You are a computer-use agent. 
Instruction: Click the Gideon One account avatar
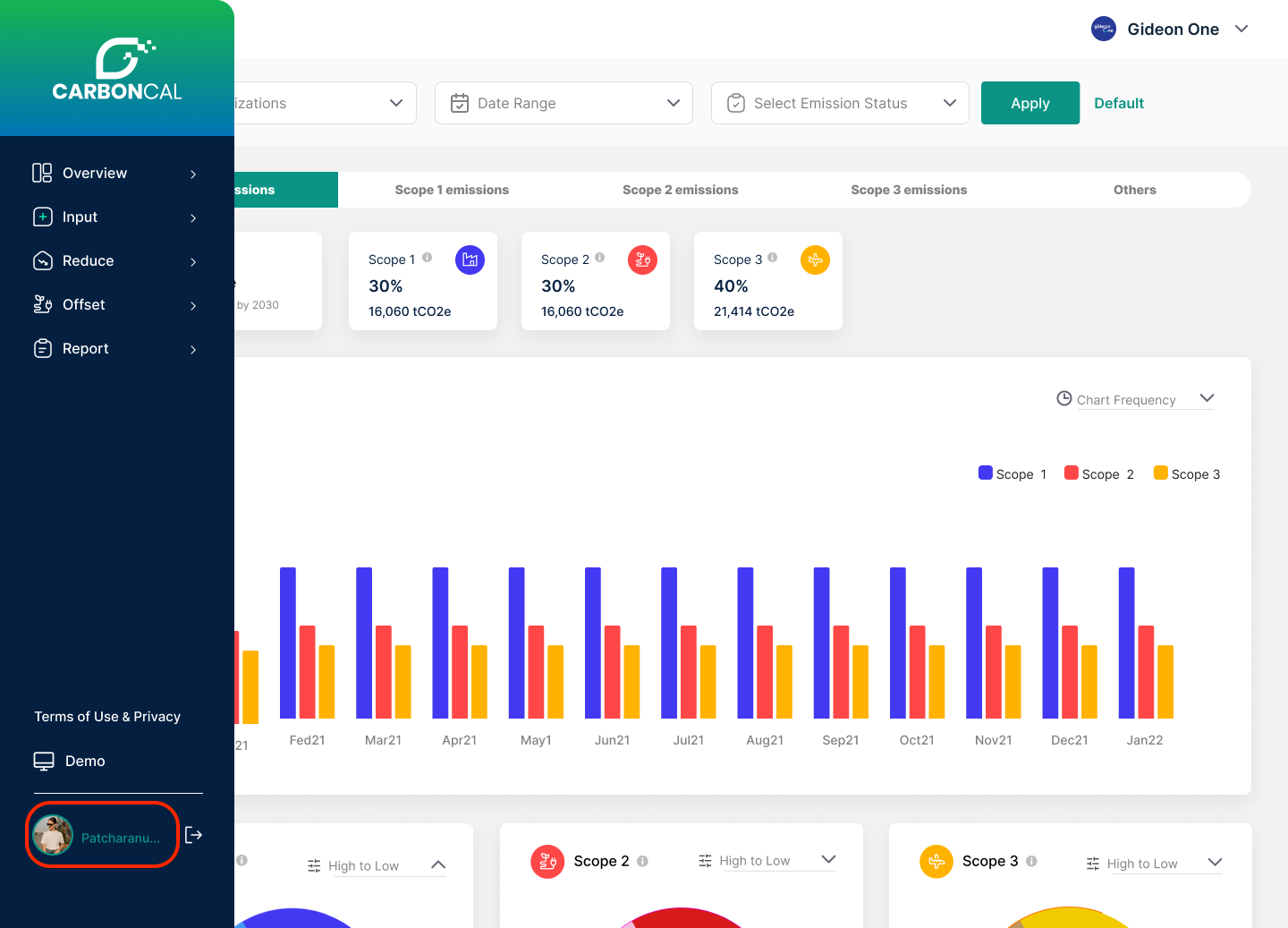1103,29
